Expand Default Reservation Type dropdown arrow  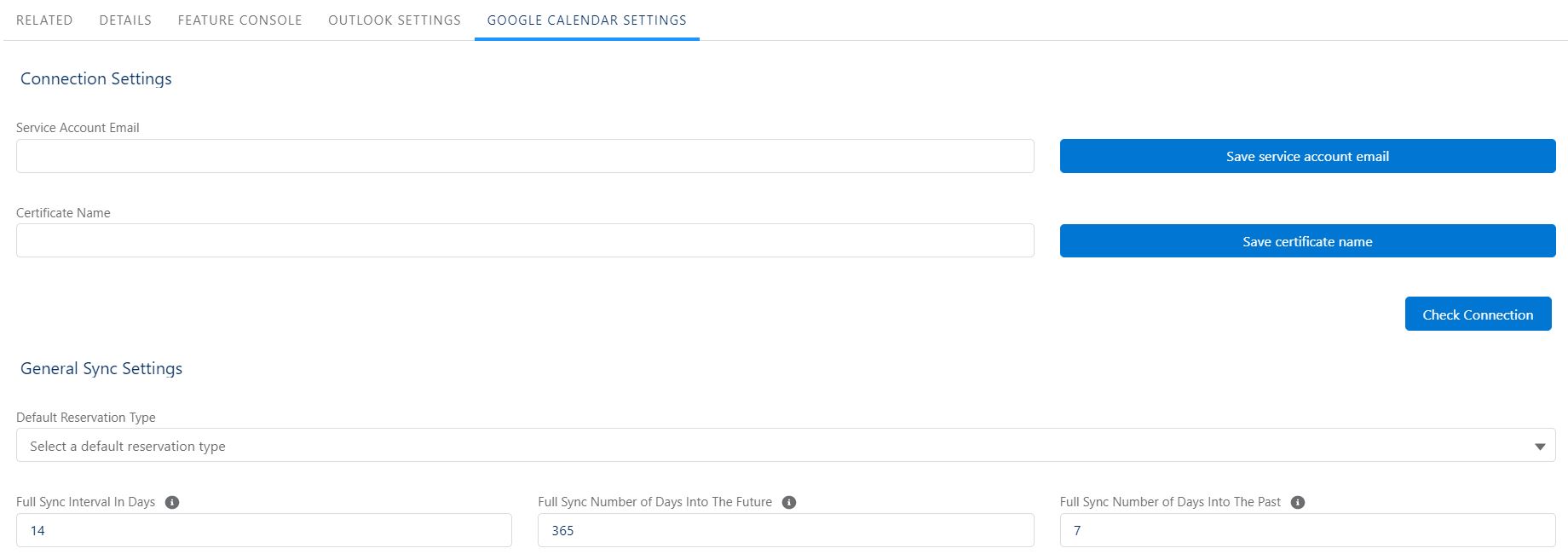click(1540, 447)
